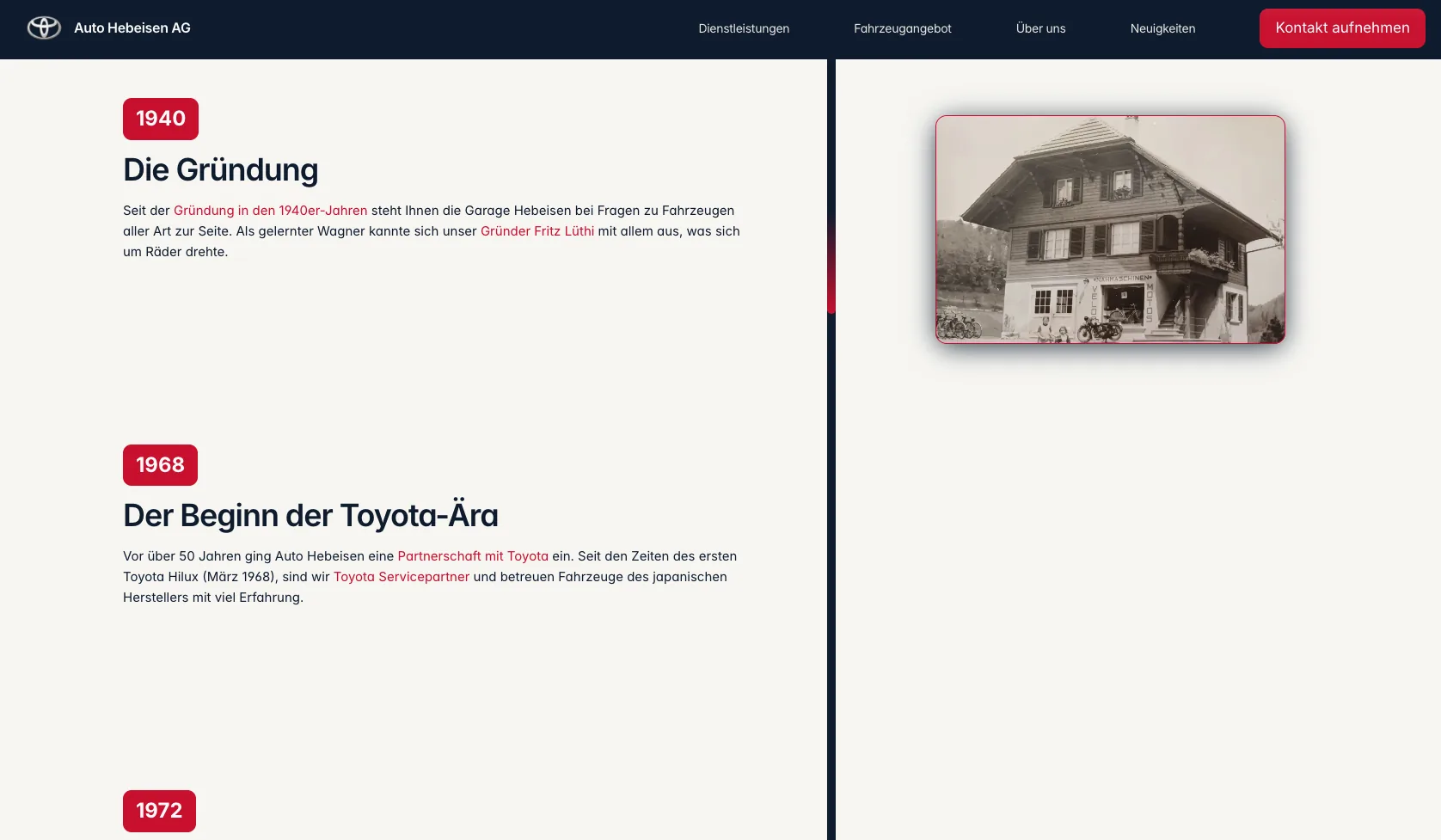The width and height of the screenshot is (1441, 840).
Task: Click highlighted text Gründer Fritz Lüthi
Action: 537,231
